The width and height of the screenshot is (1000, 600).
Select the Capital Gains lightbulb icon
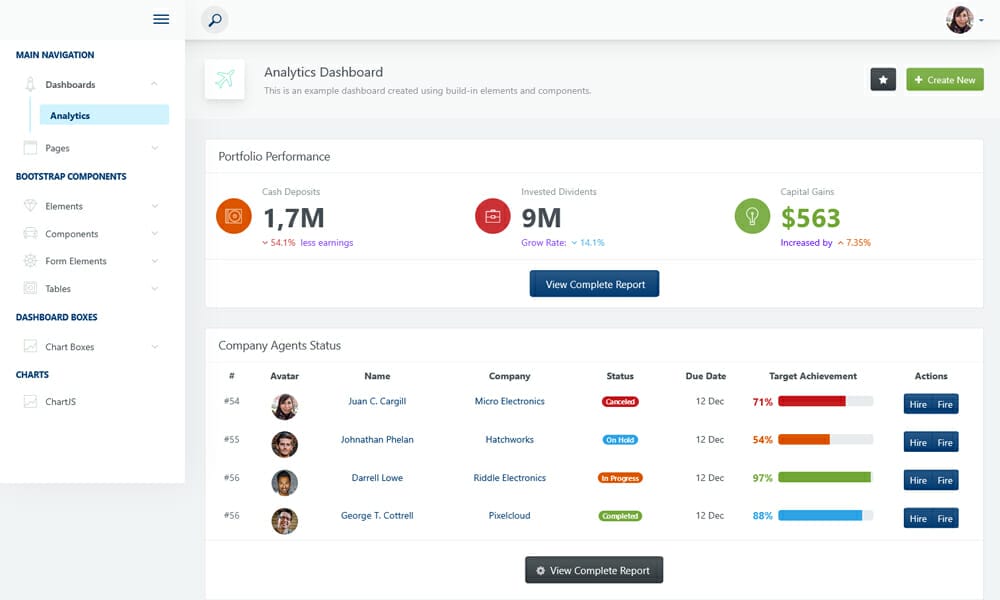(x=752, y=215)
